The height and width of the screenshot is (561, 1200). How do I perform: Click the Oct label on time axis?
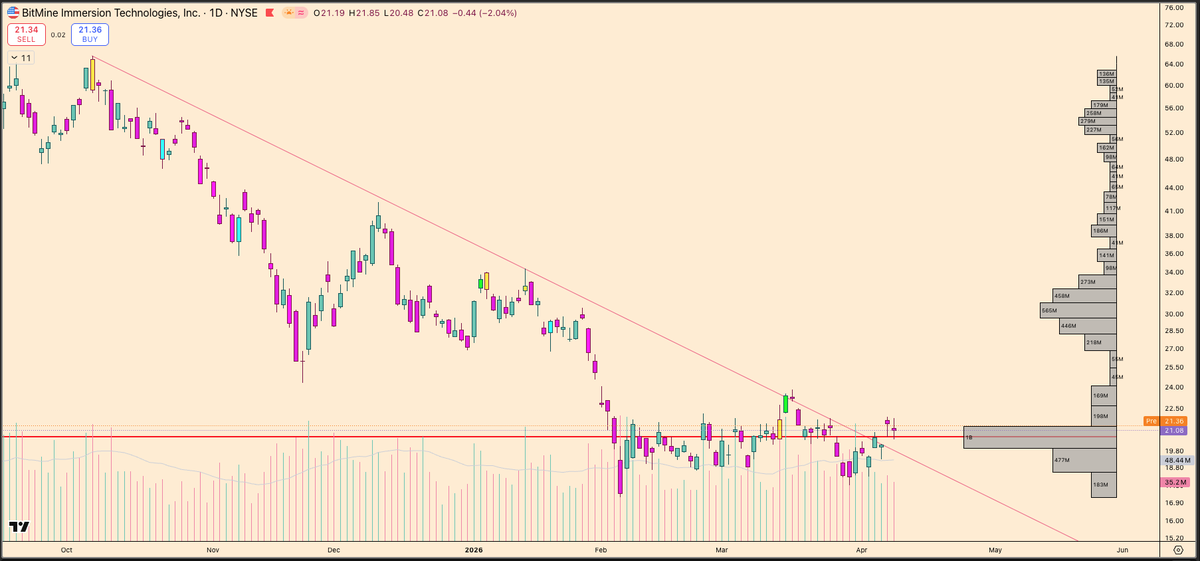coord(66,549)
